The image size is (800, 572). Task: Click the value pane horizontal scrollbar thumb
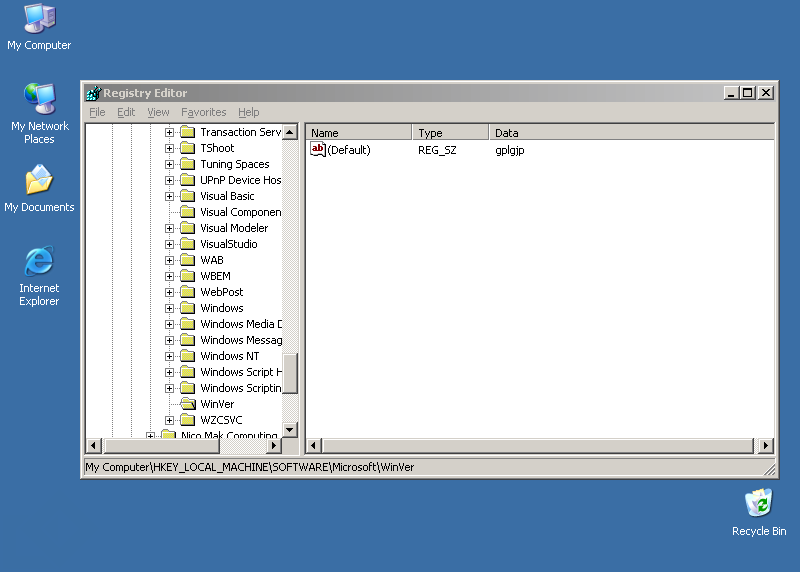pos(538,445)
